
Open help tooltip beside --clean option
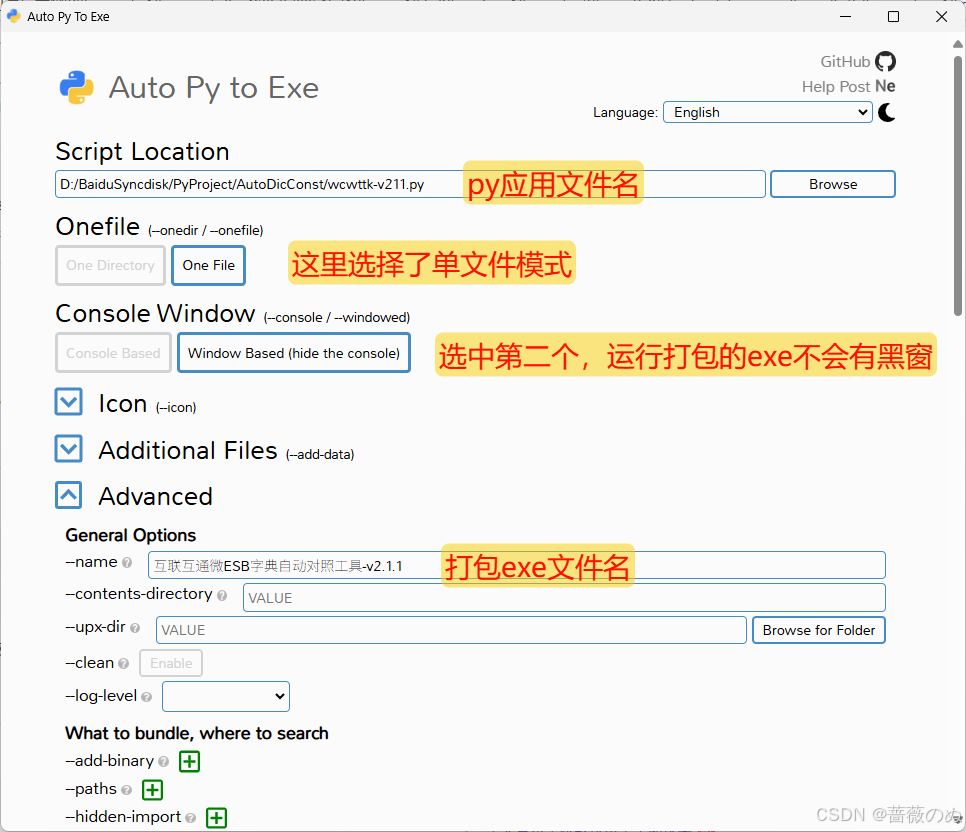123,663
